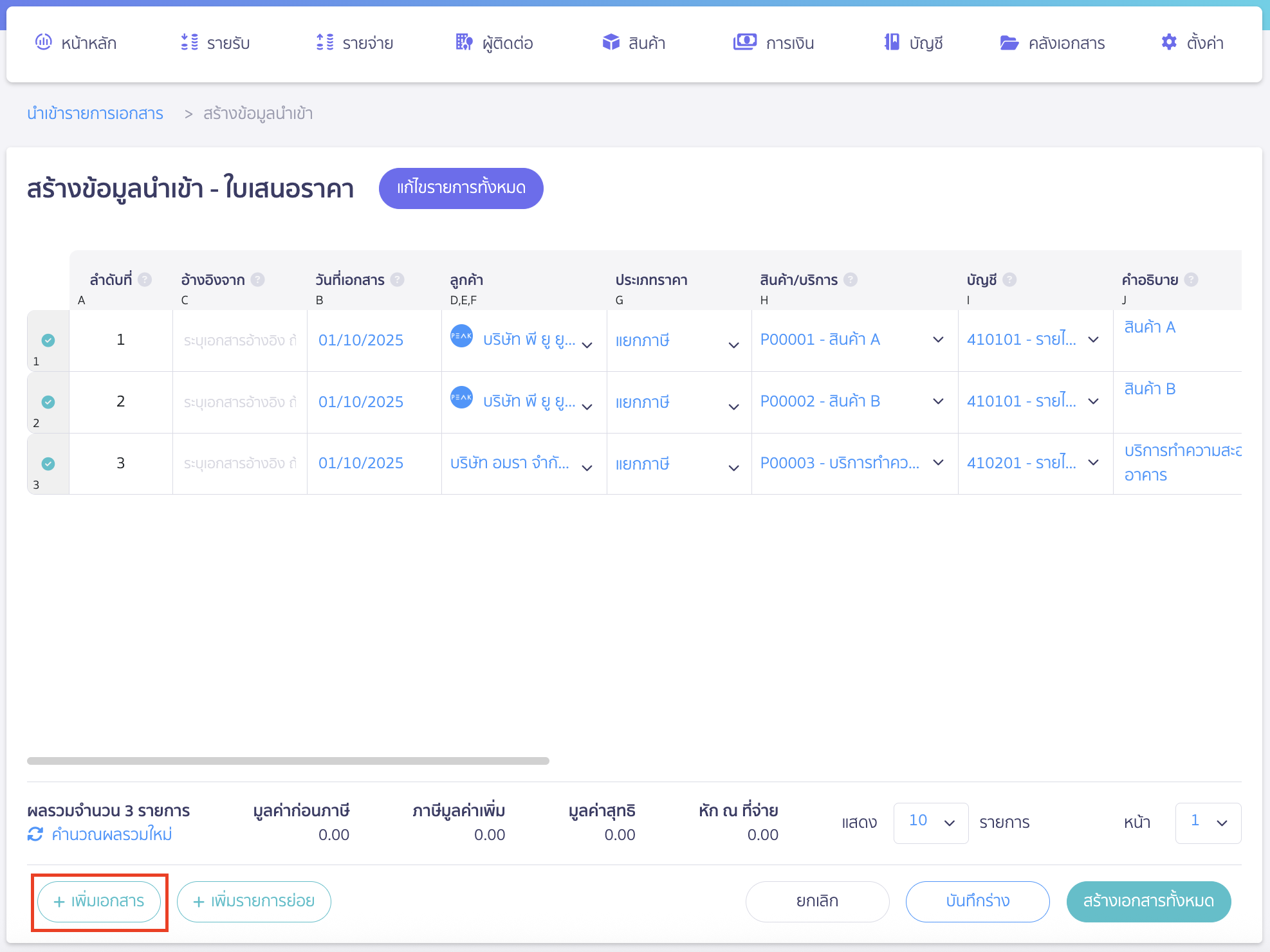
Task: Click row 1 อ้างอิงจาก reference input field
Action: click(239, 340)
